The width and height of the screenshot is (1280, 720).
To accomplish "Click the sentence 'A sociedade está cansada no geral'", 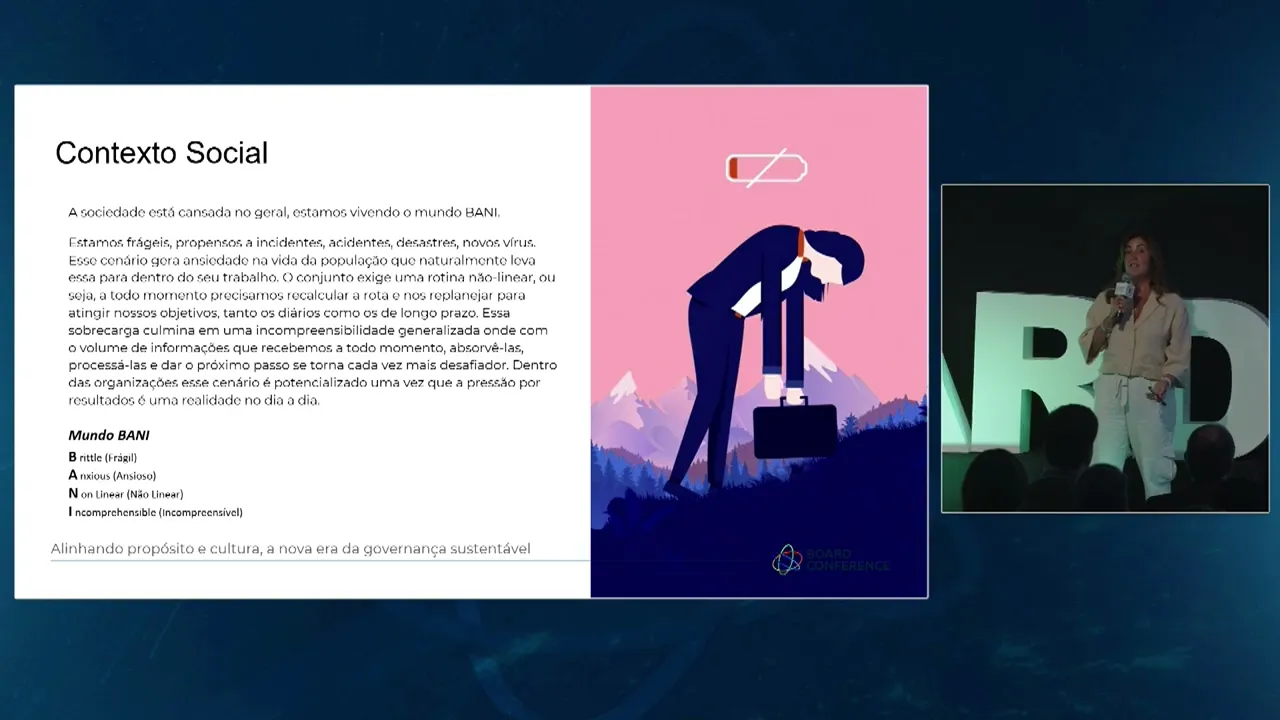I will [178, 212].
